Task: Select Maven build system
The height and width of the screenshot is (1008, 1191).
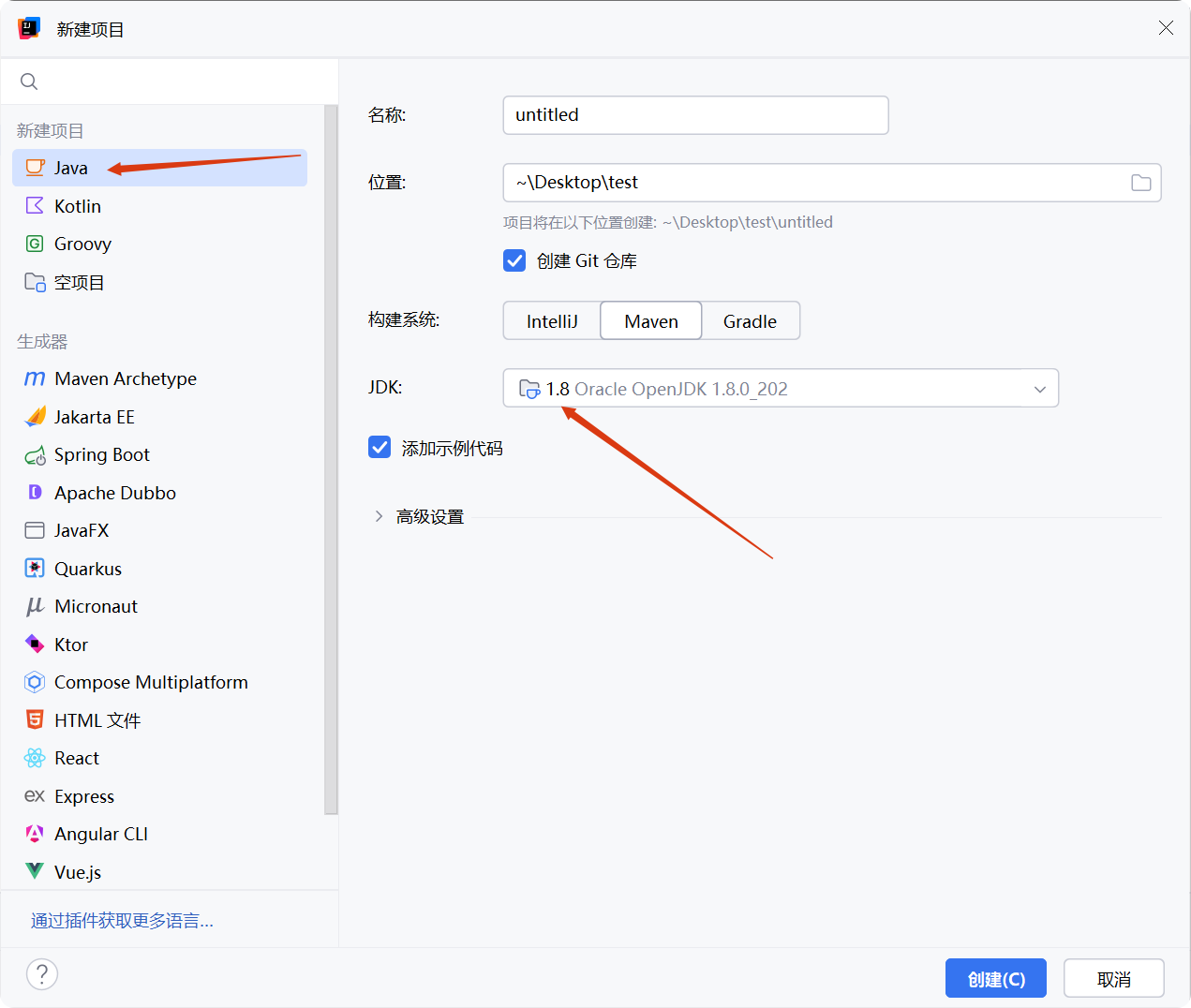Action: point(651,320)
